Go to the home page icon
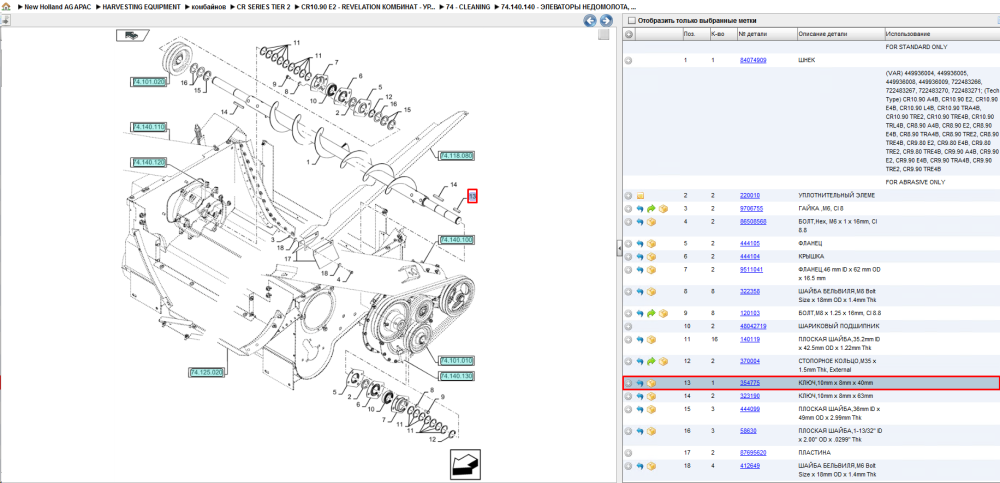The height and width of the screenshot is (483, 1000). [x=6, y=6]
